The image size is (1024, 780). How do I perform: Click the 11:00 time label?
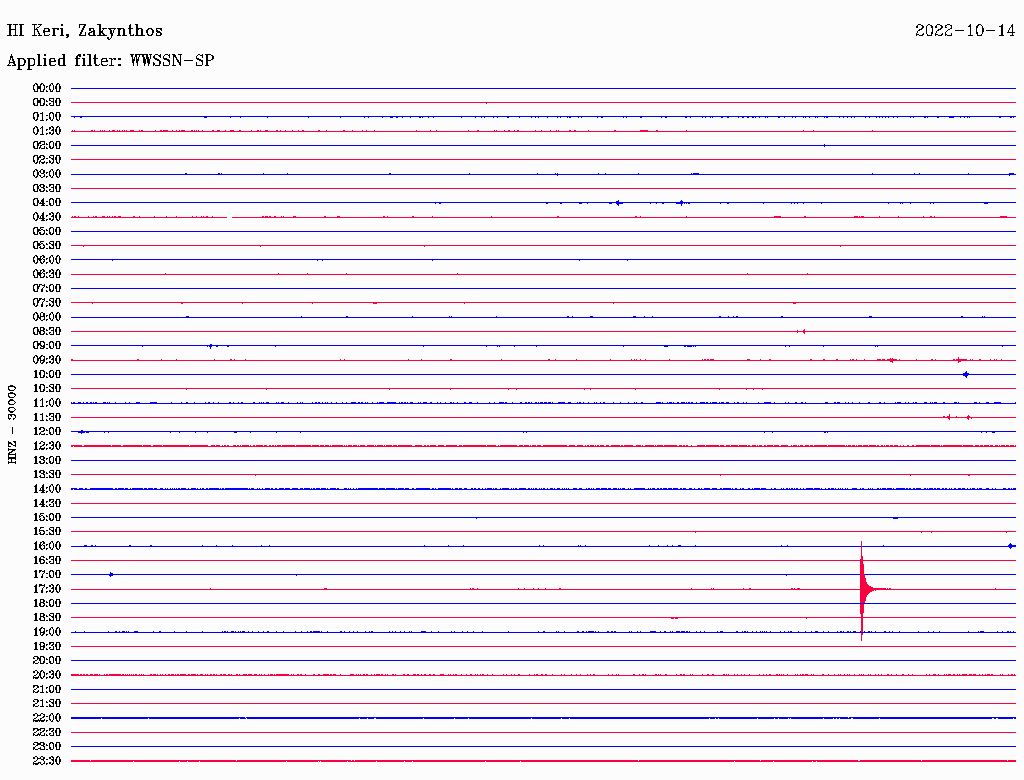tap(46, 403)
